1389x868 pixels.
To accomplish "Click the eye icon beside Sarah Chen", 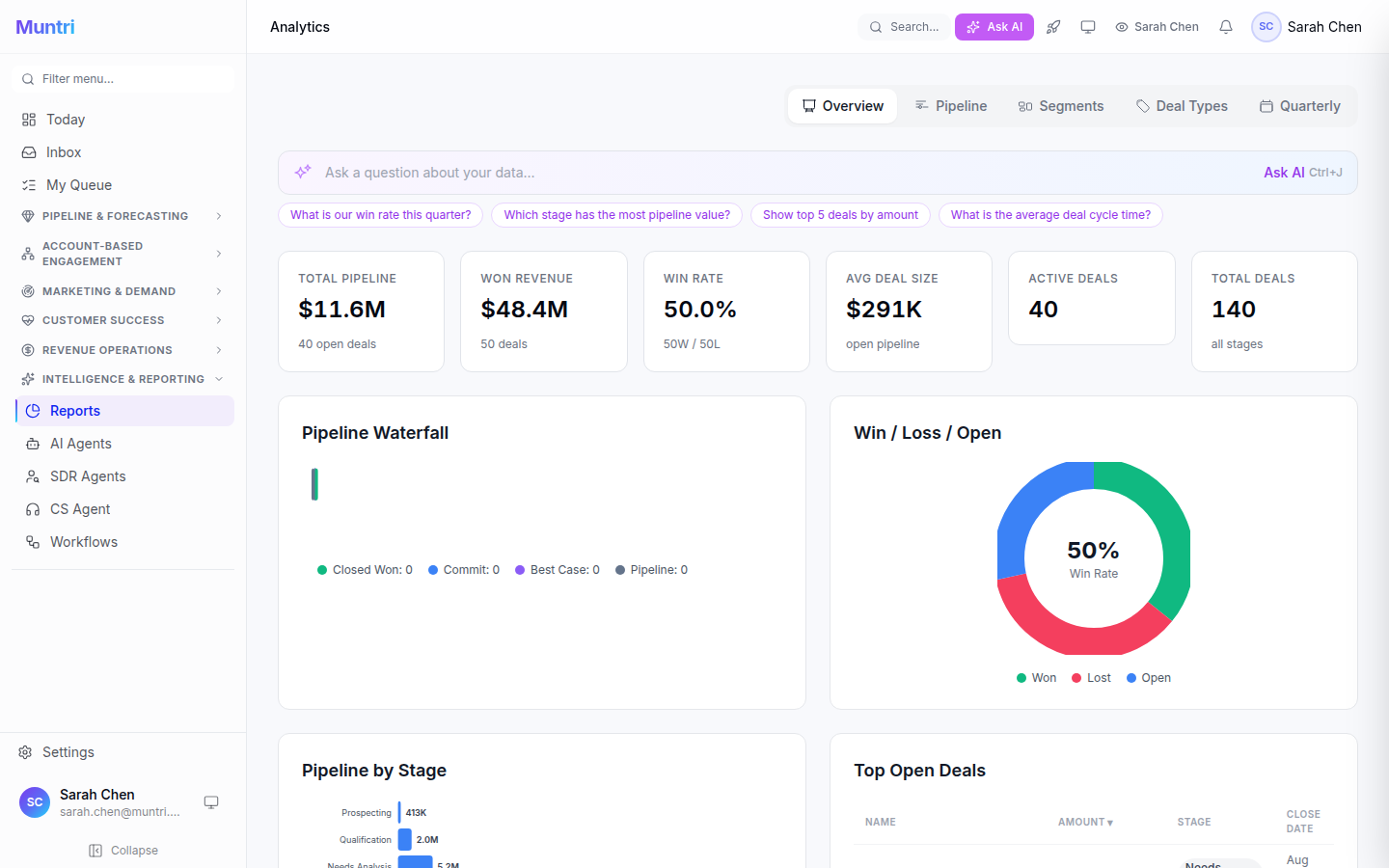I will (1122, 26).
